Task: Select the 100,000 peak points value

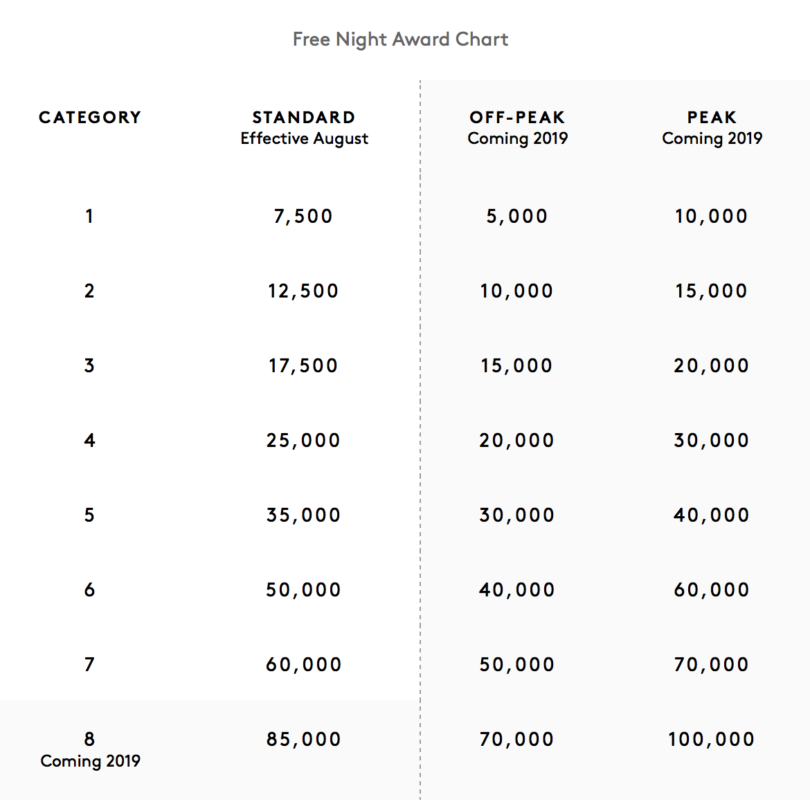Action: (711, 740)
